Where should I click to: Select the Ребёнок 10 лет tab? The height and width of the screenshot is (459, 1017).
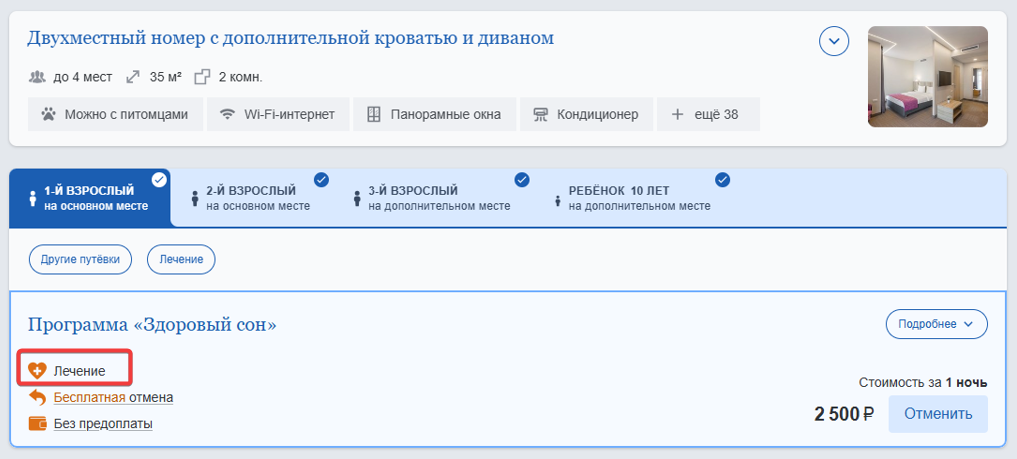point(634,198)
